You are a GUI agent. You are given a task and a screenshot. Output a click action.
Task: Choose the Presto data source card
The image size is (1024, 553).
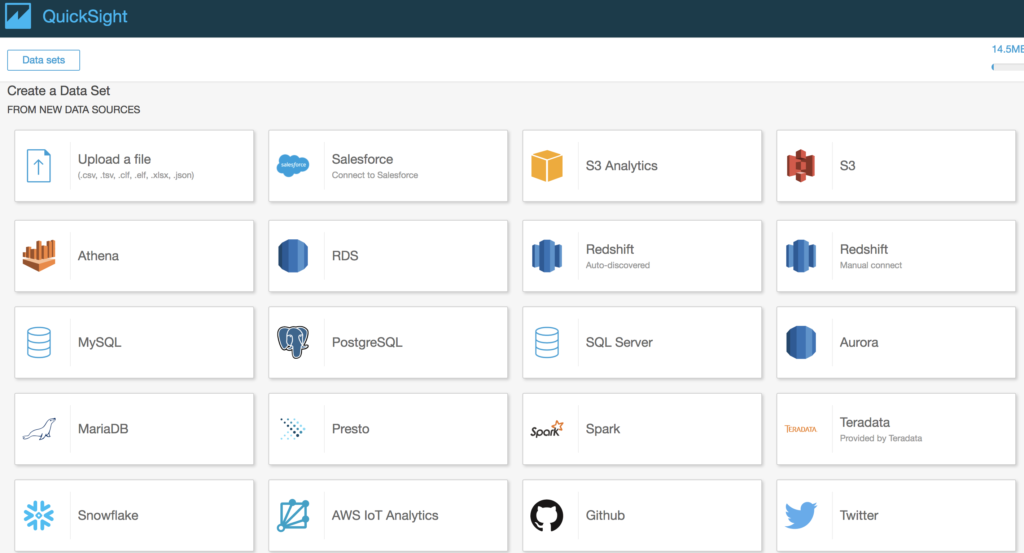(x=388, y=429)
